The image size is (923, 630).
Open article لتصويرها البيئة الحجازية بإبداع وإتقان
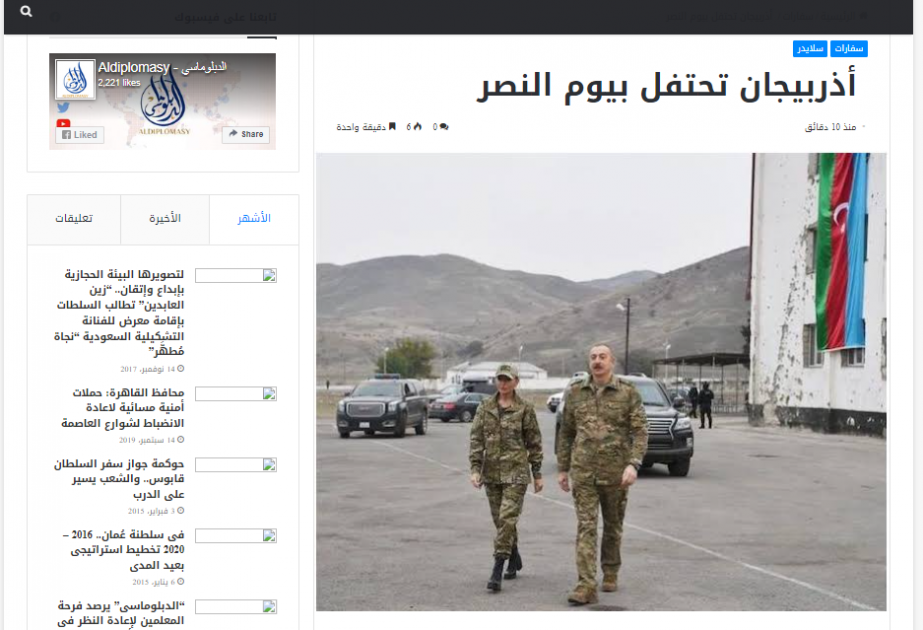[119, 313]
